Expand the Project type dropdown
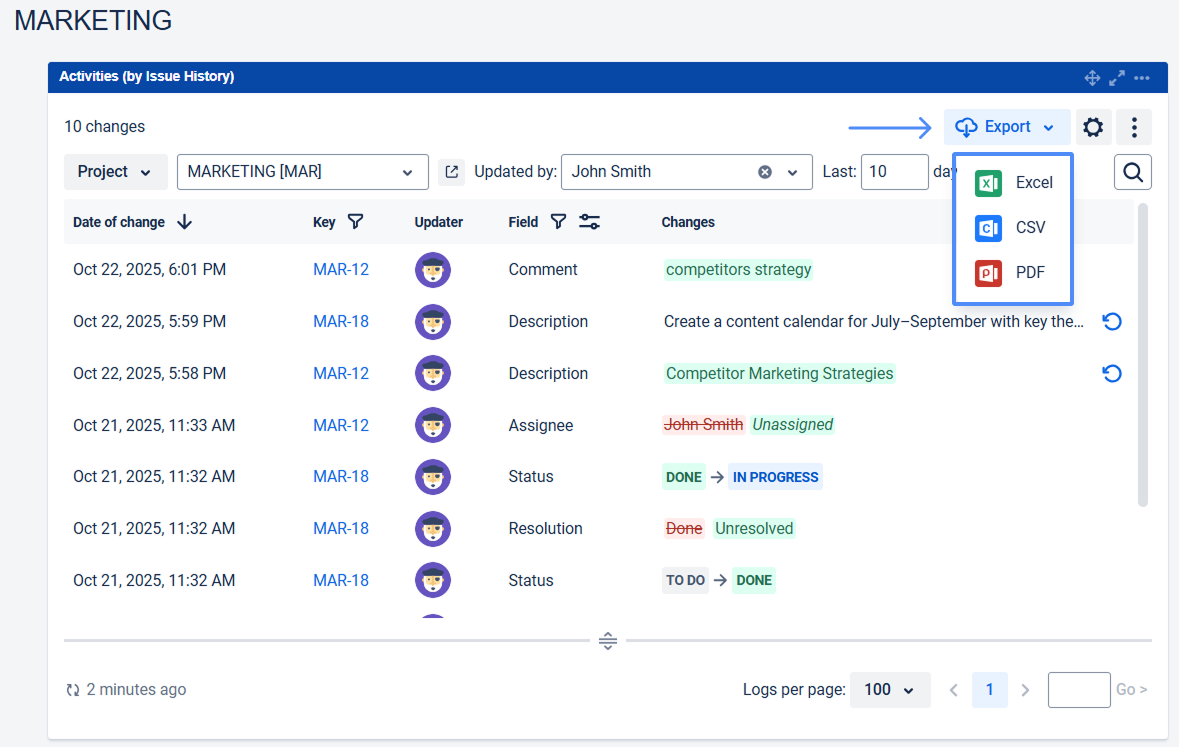The image size is (1179, 747). click(x=115, y=172)
